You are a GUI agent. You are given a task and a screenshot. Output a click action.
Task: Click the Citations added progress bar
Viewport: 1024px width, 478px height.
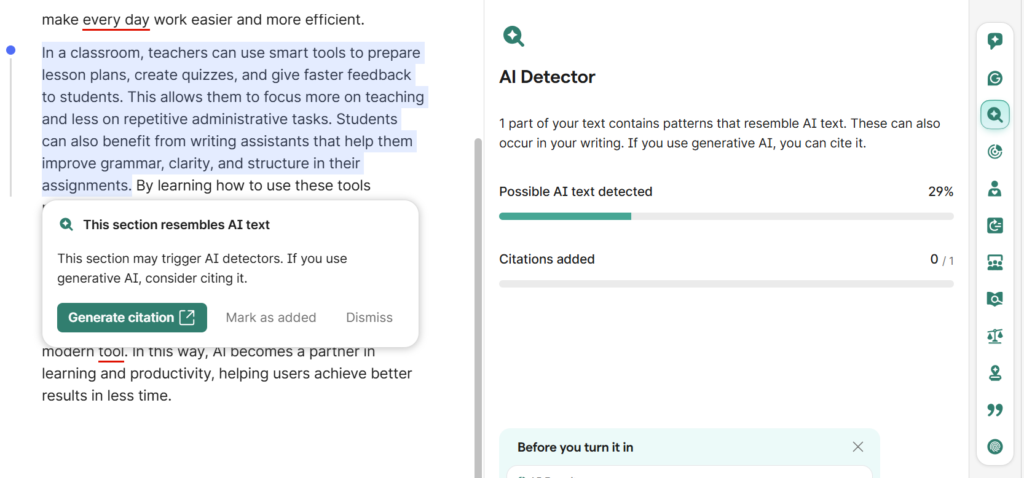pos(725,284)
